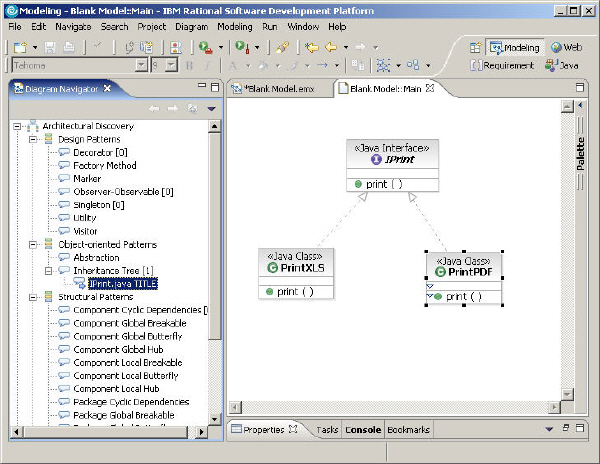Image resolution: width=600 pixels, height=464 pixels.
Task: Click the Back navigation yellow arrow
Action: pos(331,47)
